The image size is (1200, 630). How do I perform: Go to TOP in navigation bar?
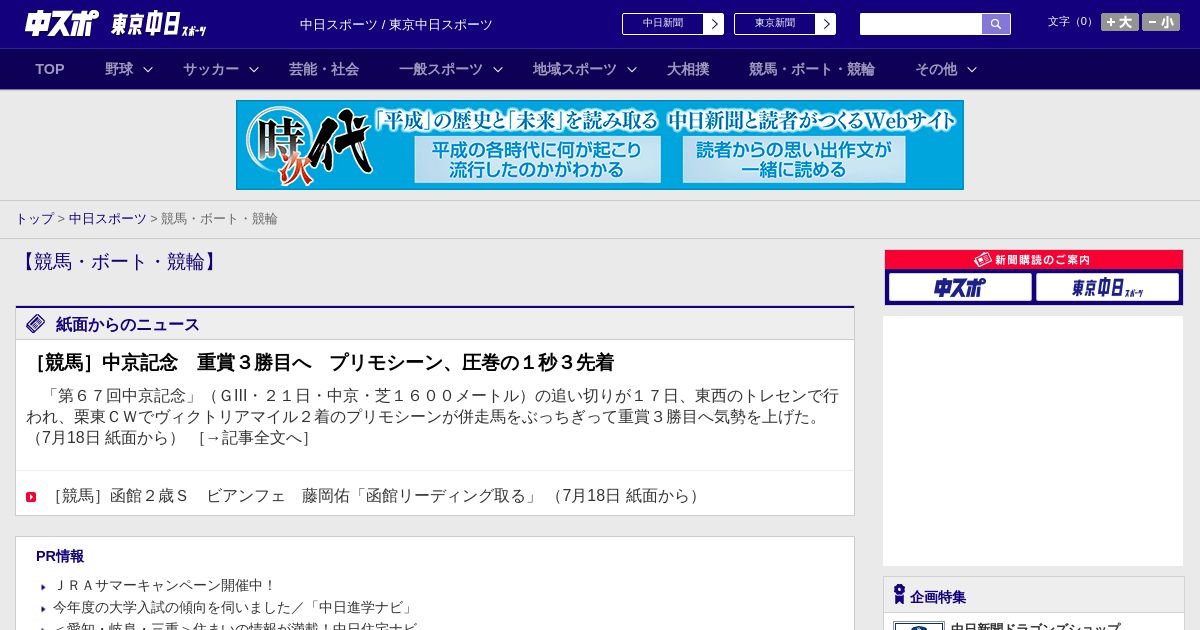tap(50, 69)
